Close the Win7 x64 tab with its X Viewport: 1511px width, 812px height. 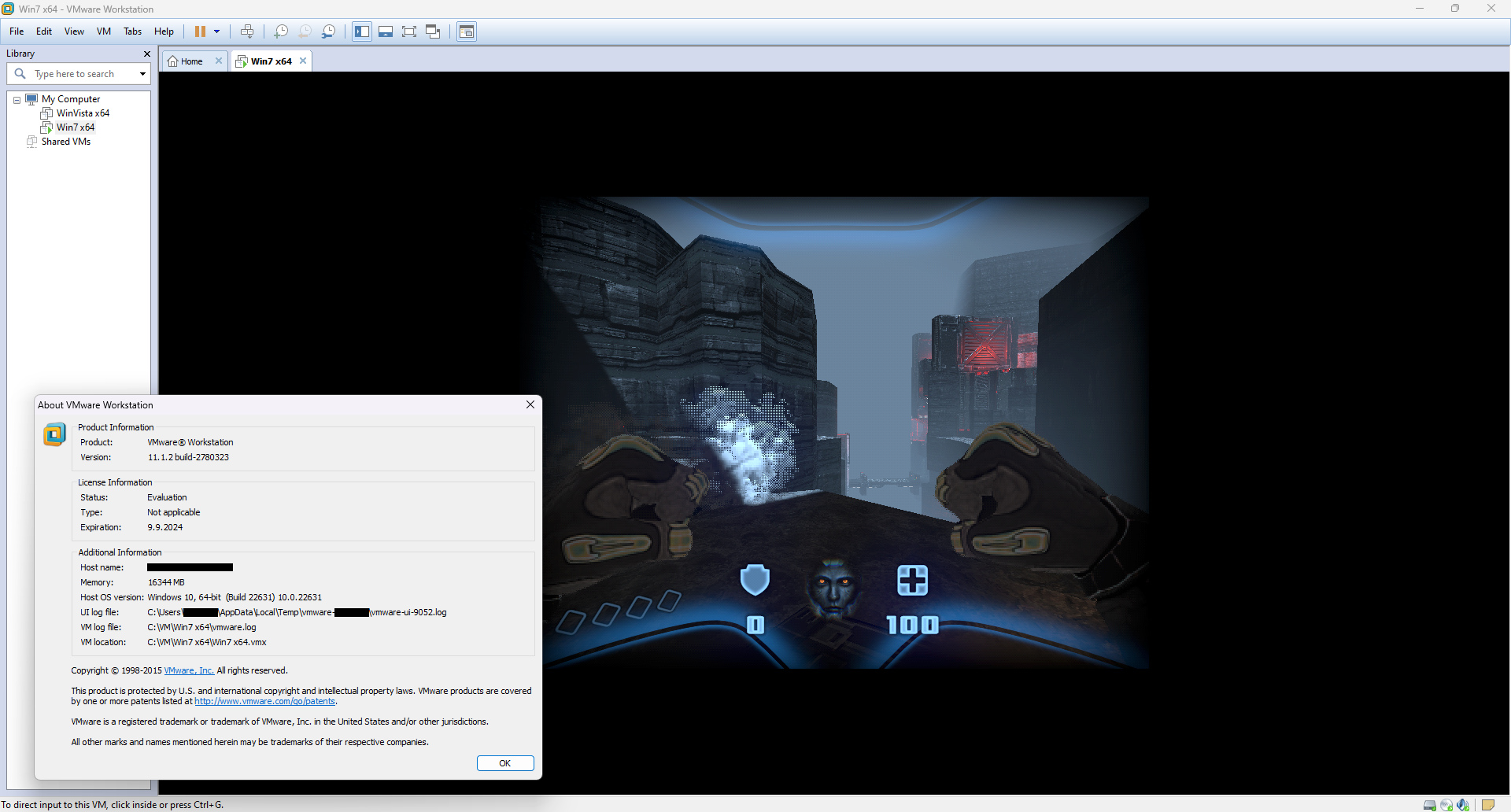(x=303, y=61)
